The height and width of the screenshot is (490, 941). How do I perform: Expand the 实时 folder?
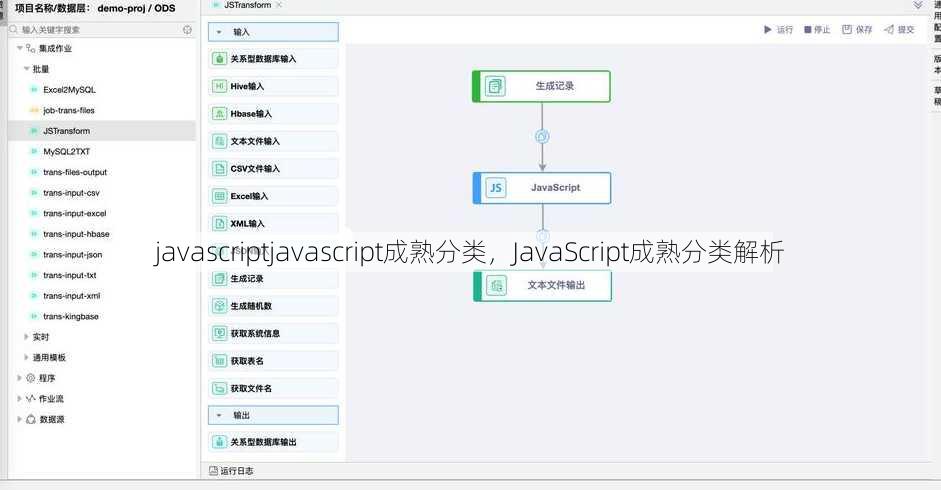tap(26, 337)
